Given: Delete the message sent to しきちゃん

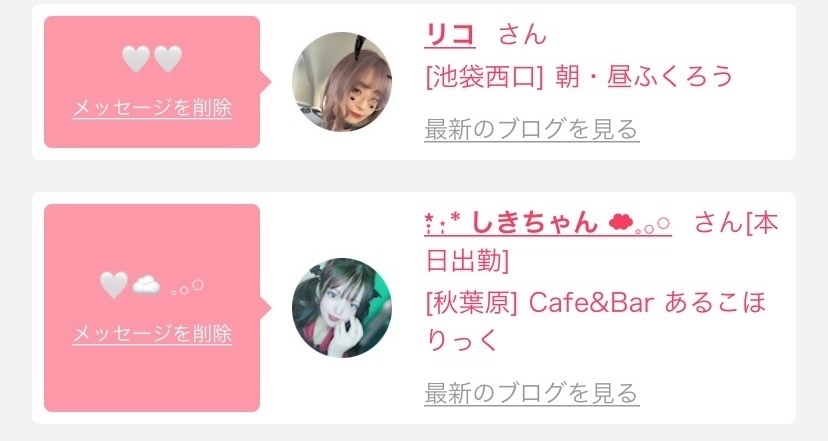Looking at the screenshot, I should tap(152, 334).
